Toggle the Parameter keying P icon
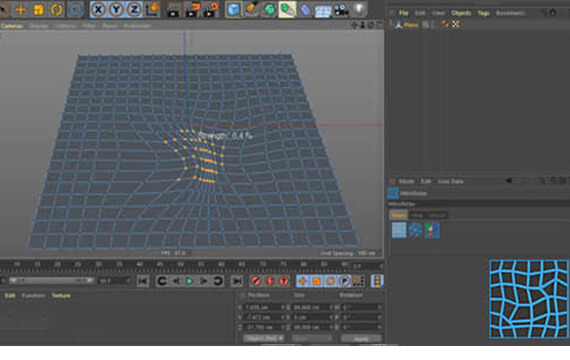Screen dimensions: 570x360 tap(344, 281)
